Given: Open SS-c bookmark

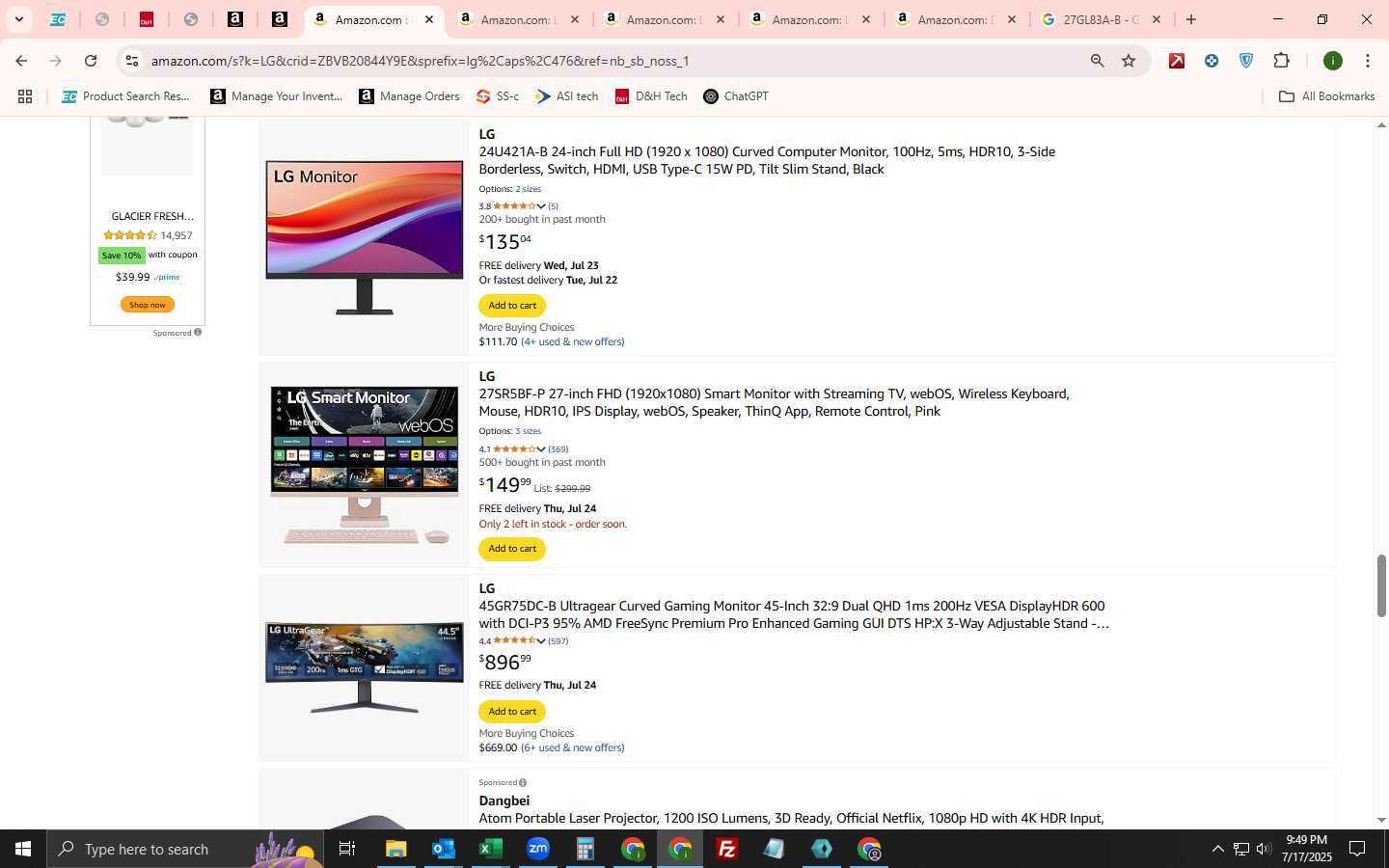Looking at the screenshot, I should tap(498, 96).
